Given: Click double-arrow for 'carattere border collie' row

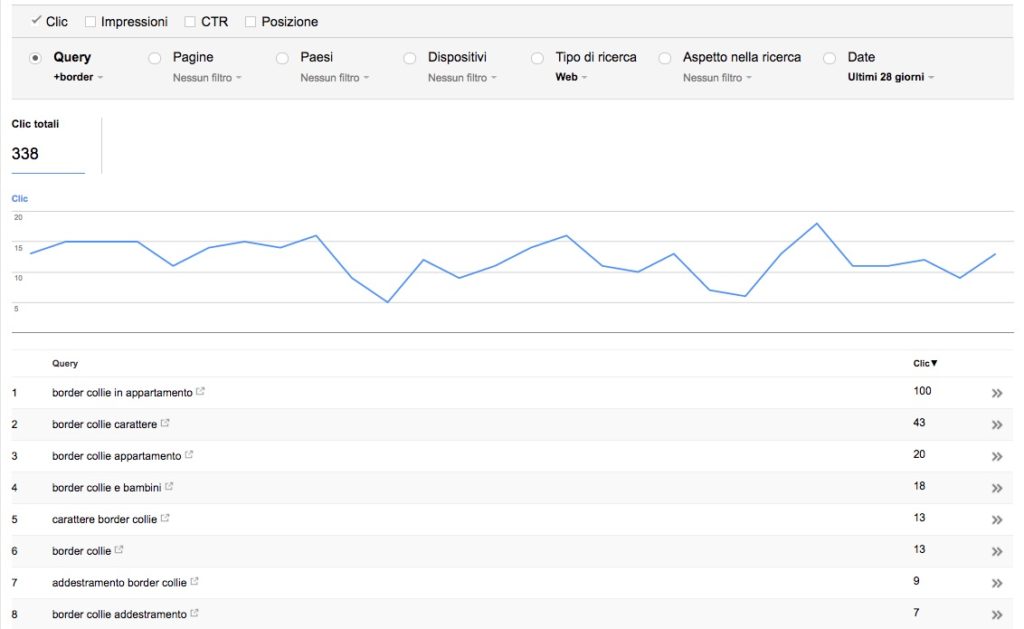Looking at the screenshot, I should (x=997, y=520).
